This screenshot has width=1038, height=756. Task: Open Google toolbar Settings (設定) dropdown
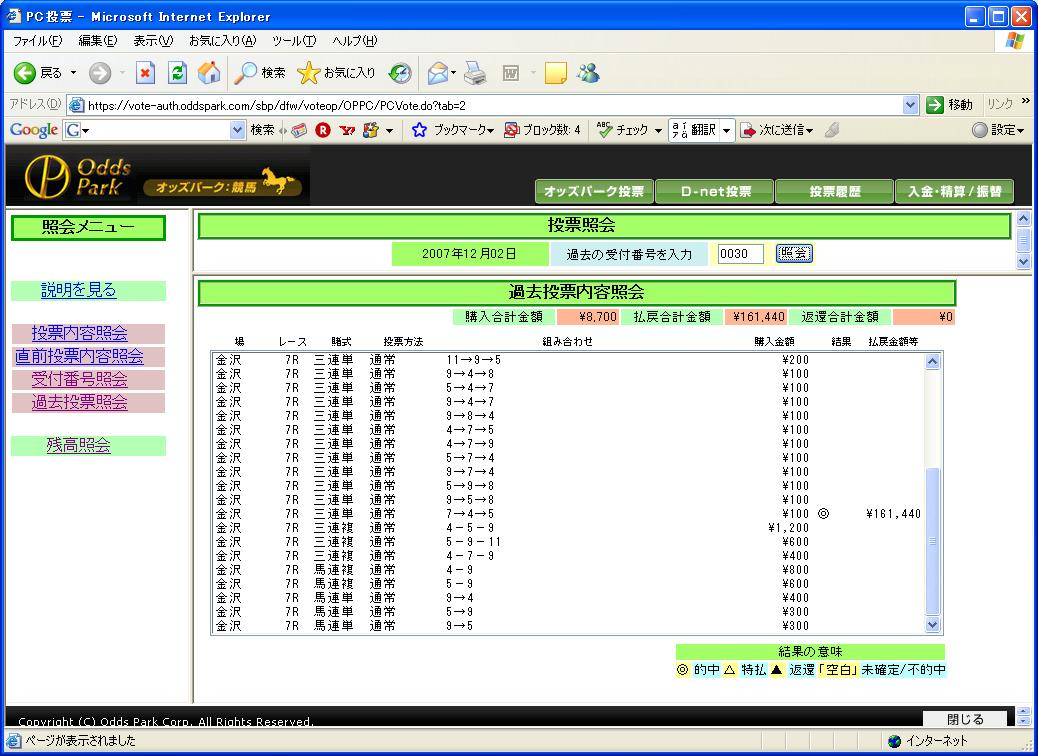pos(998,130)
